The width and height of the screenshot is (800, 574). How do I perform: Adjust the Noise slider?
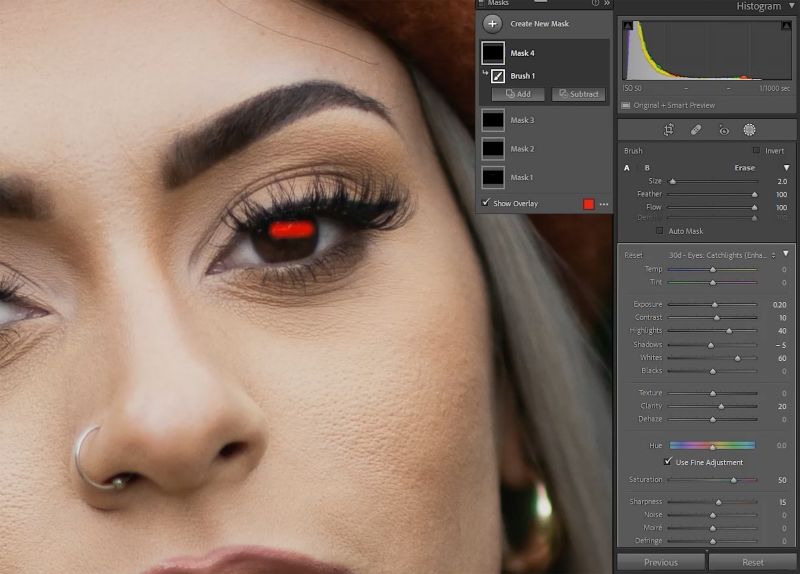(x=712, y=515)
